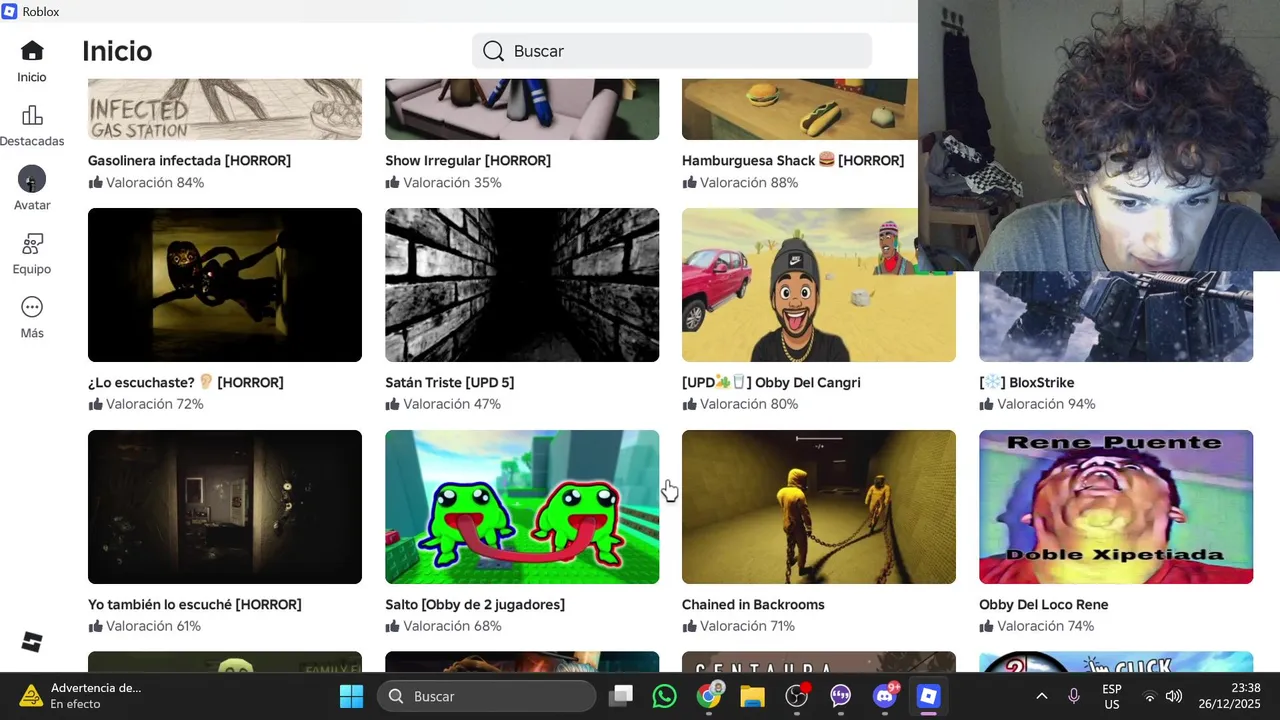Image resolution: width=1280 pixels, height=720 pixels.
Task: Click Gasolinera infectada [HORROR] title
Action: point(189,160)
